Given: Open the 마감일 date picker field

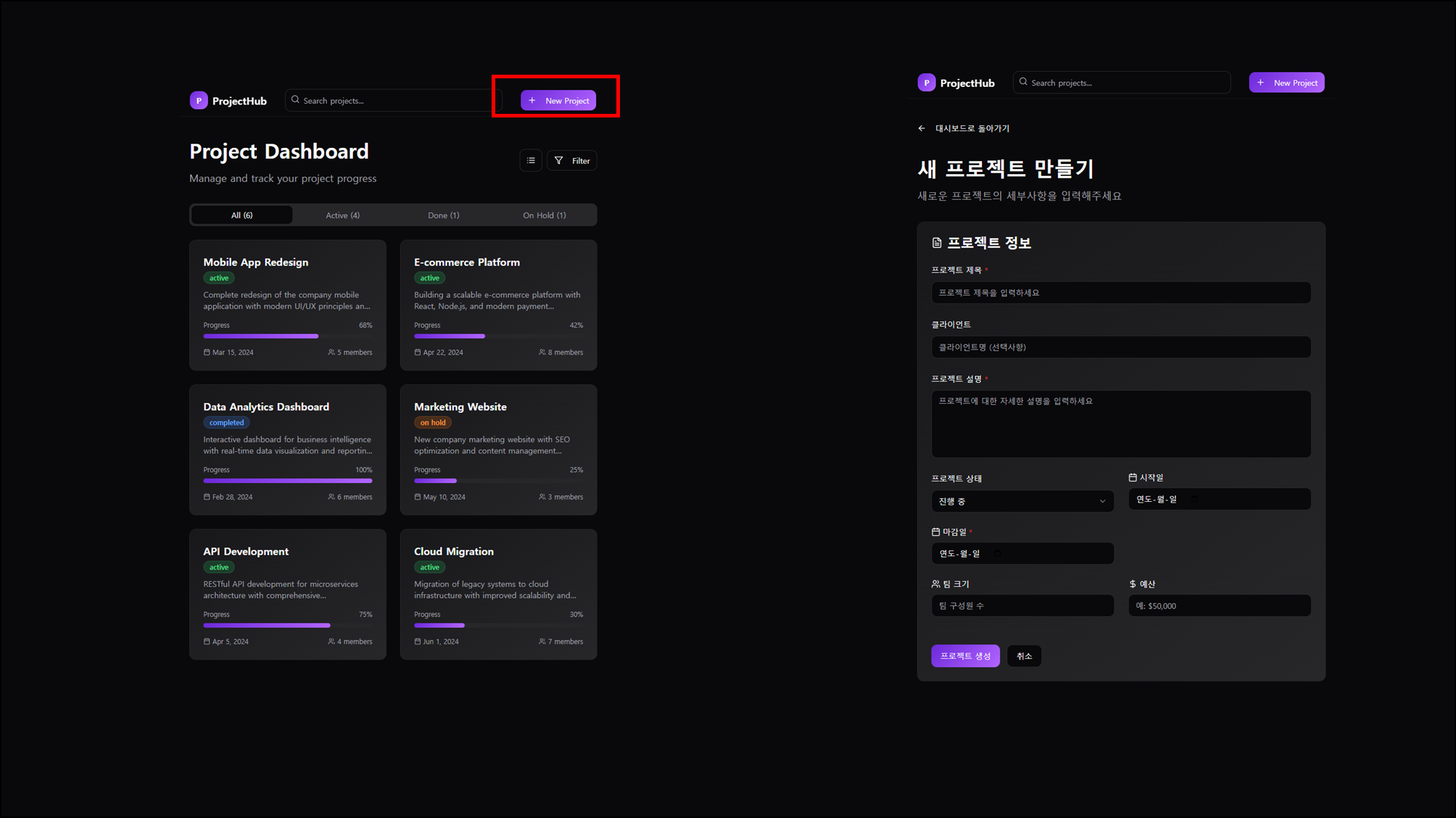Looking at the screenshot, I should tap(1022, 553).
